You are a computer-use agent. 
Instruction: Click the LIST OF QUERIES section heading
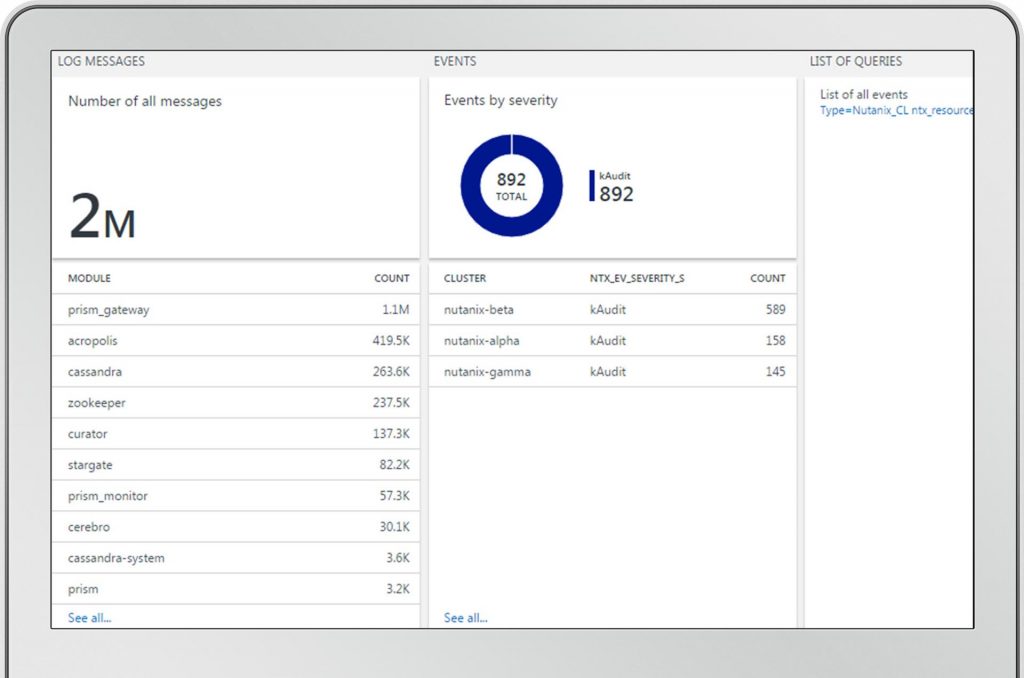pyautogui.click(x=856, y=61)
